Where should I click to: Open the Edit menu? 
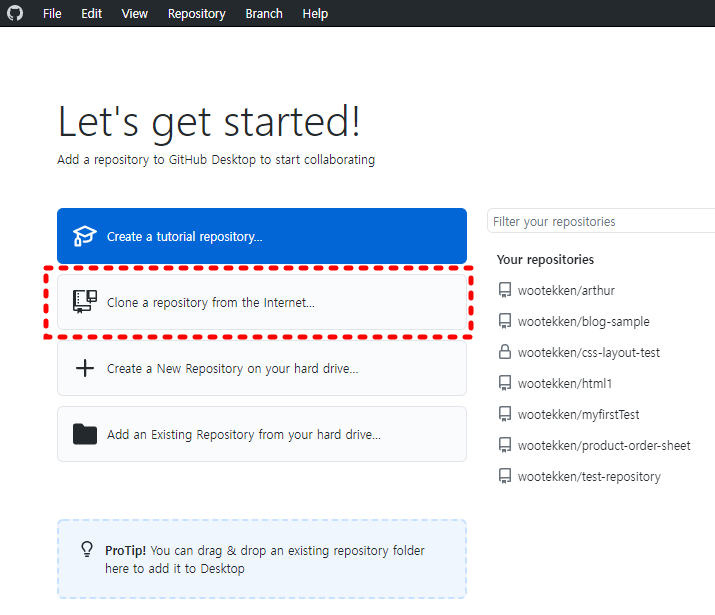(91, 14)
